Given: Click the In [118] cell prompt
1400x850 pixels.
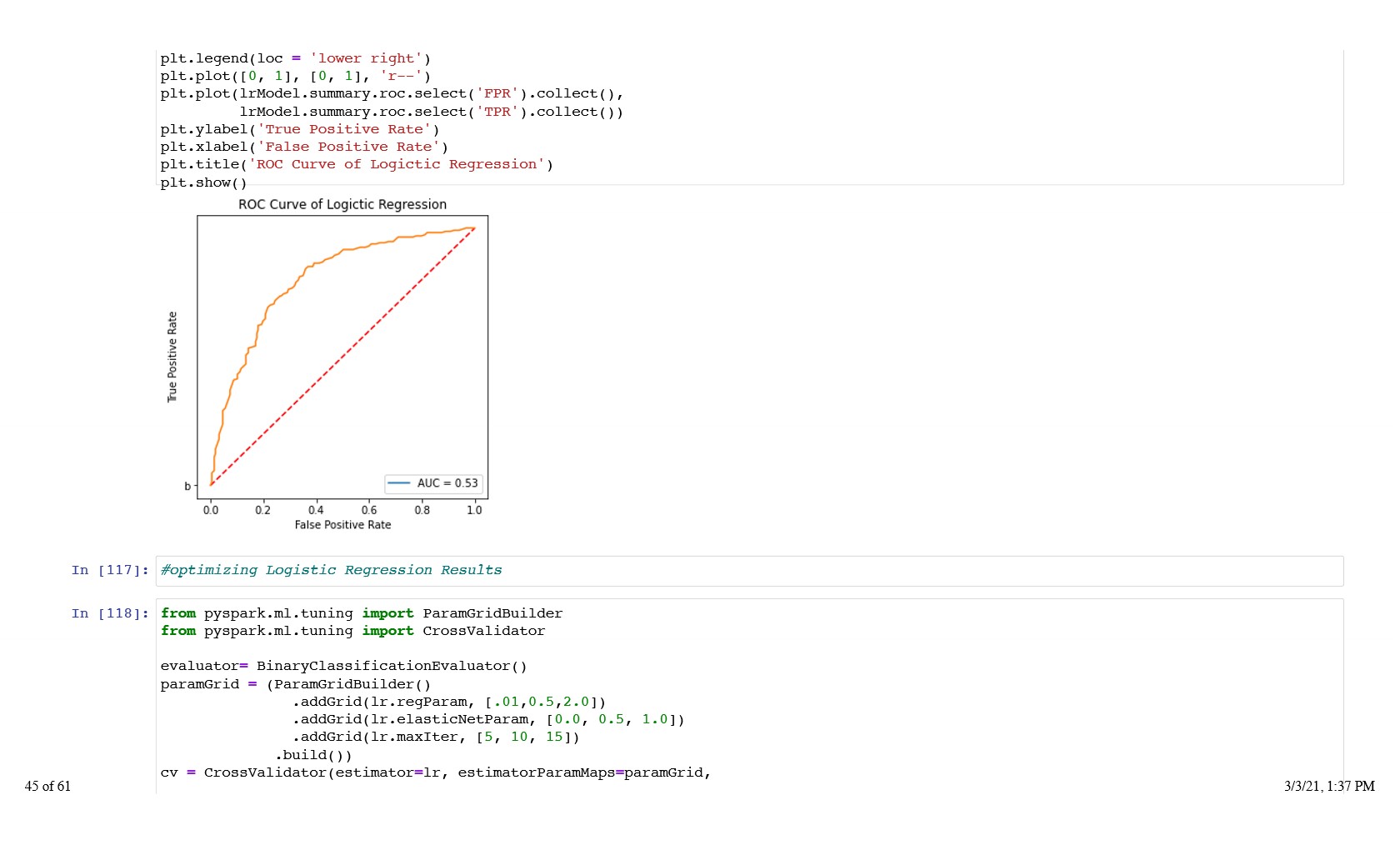Looking at the screenshot, I should (110, 614).
